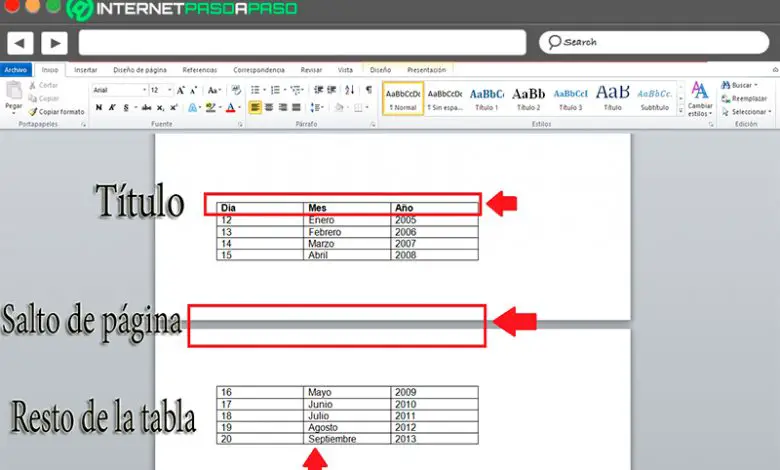
Task: Switch to Diseño de página tab
Action: [x=140, y=70]
